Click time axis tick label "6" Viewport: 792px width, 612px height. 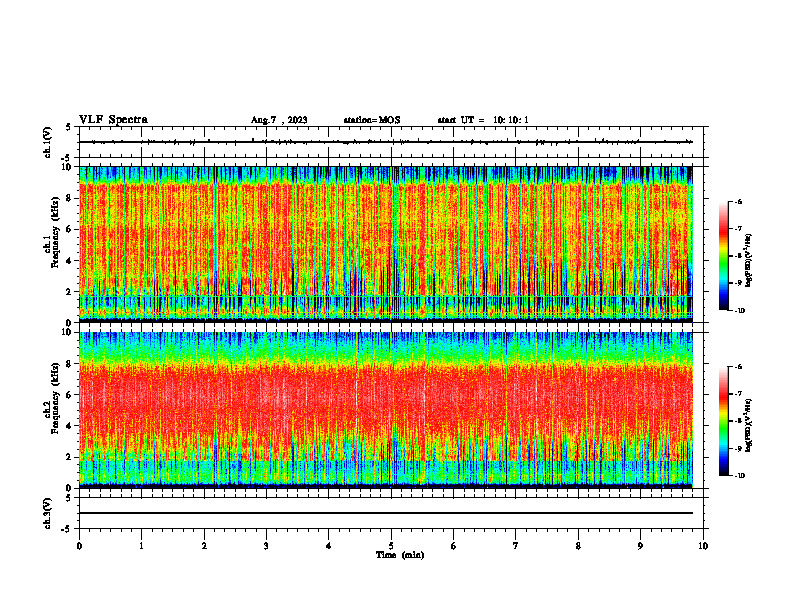454,546
